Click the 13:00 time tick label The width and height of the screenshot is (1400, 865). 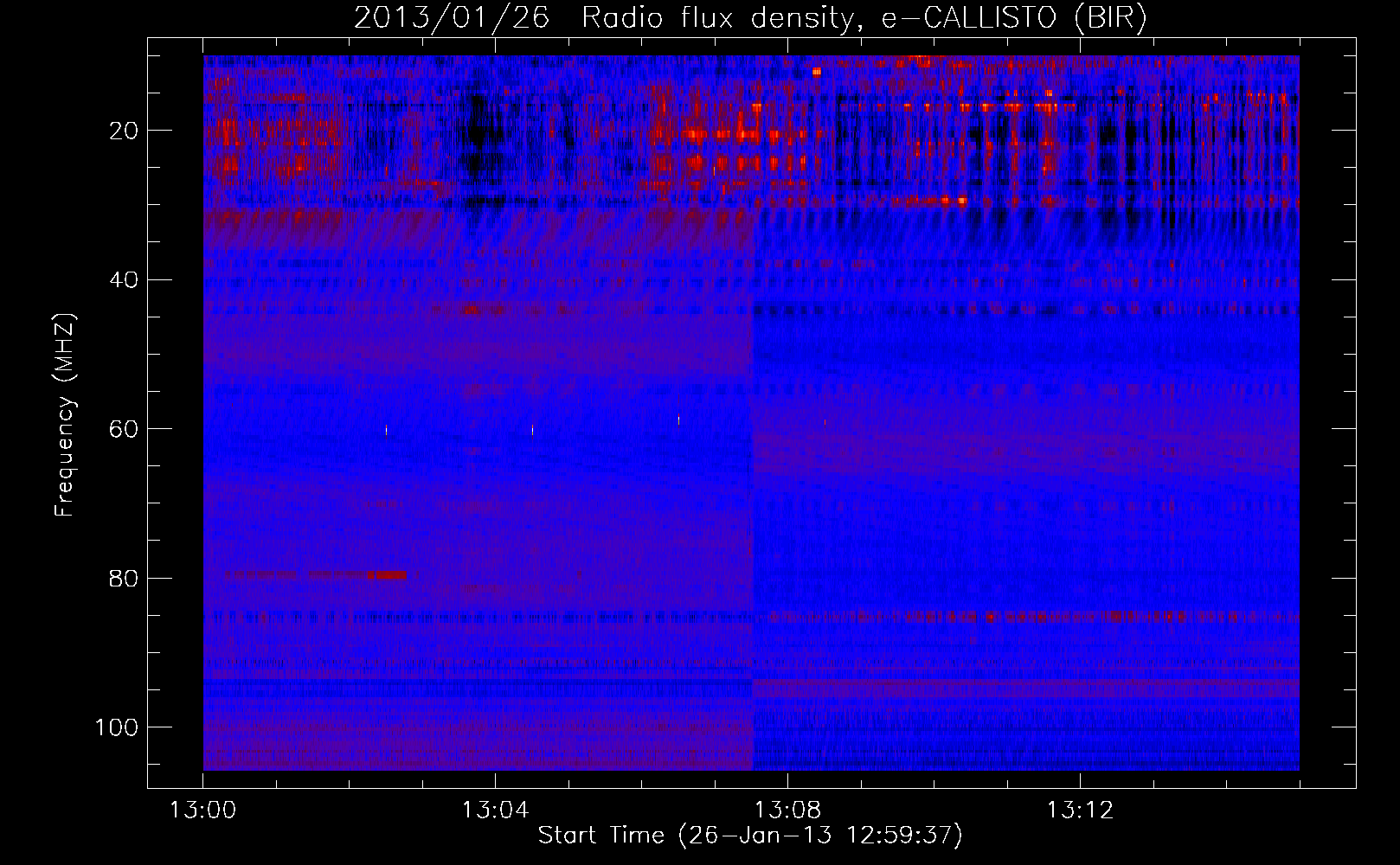click(x=202, y=811)
